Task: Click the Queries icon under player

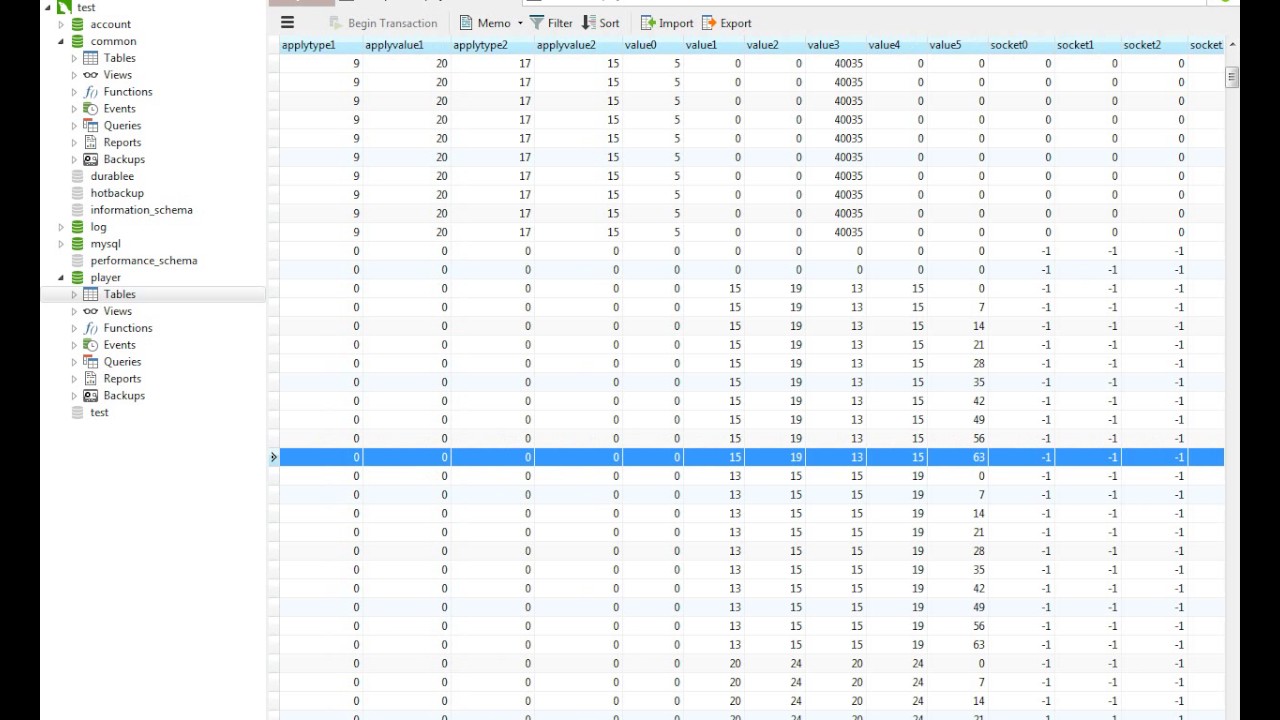Action: pyautogui.click(x=91, y=362)
